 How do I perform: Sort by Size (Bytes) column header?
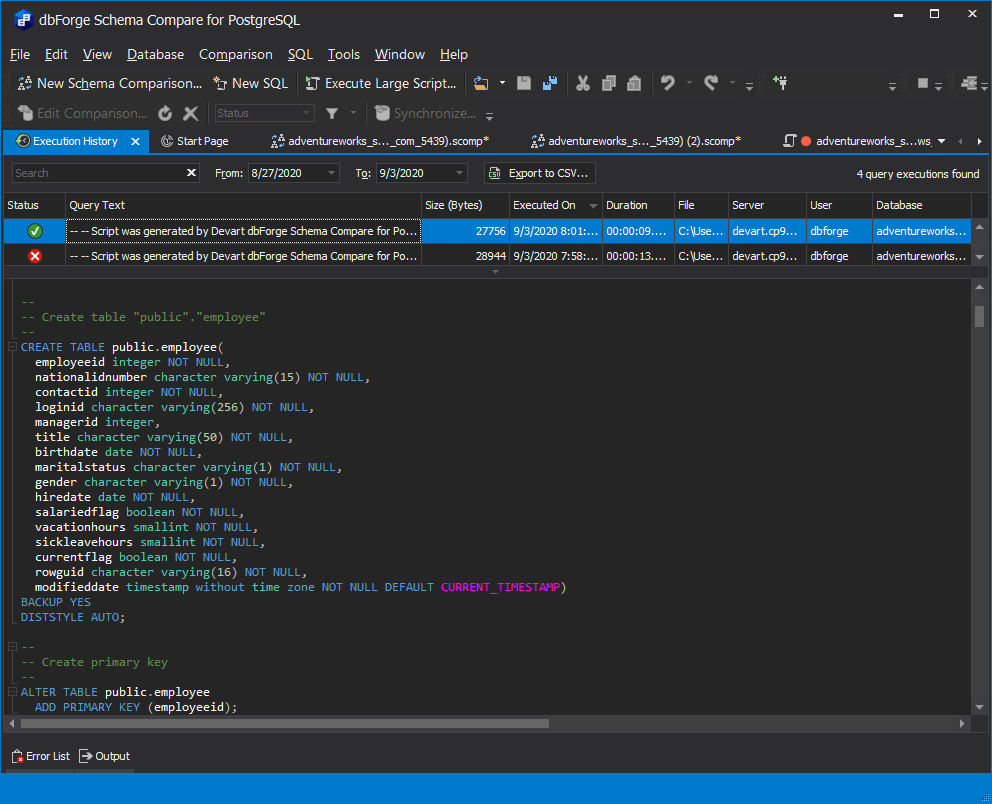466,206
